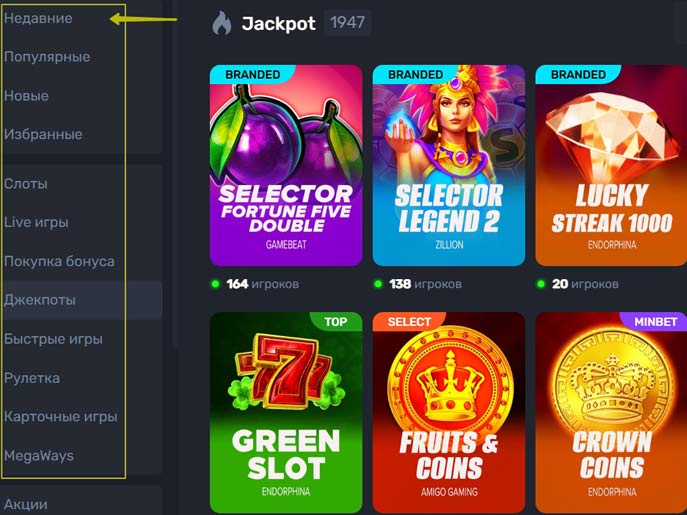The width and height of the screenshot is (687, 515).
Task: Launch Fruits & Coins by Amigo Gaming
Action: (449, 412)
